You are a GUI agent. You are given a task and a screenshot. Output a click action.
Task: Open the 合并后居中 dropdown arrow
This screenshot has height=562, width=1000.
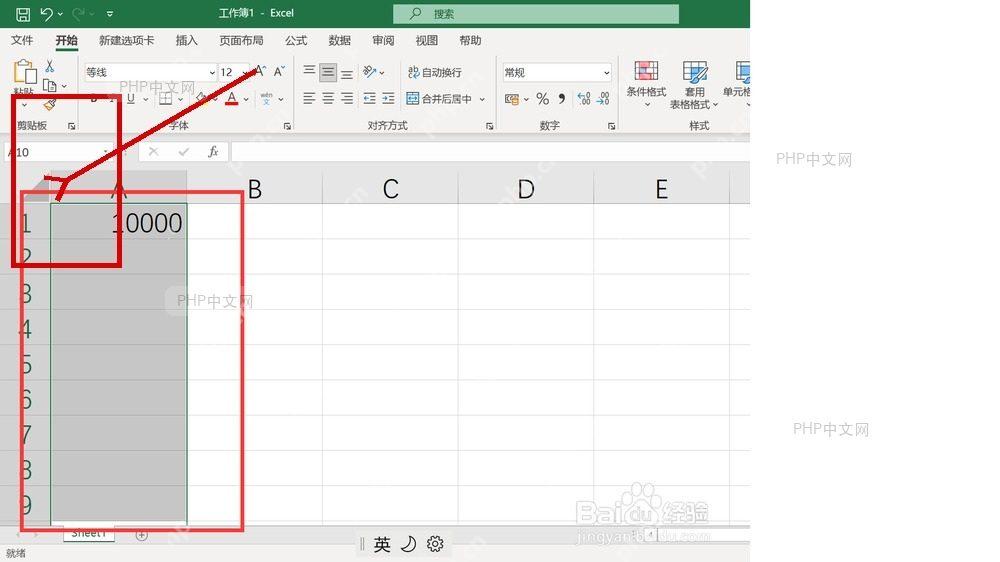click(x=482, y=99)
